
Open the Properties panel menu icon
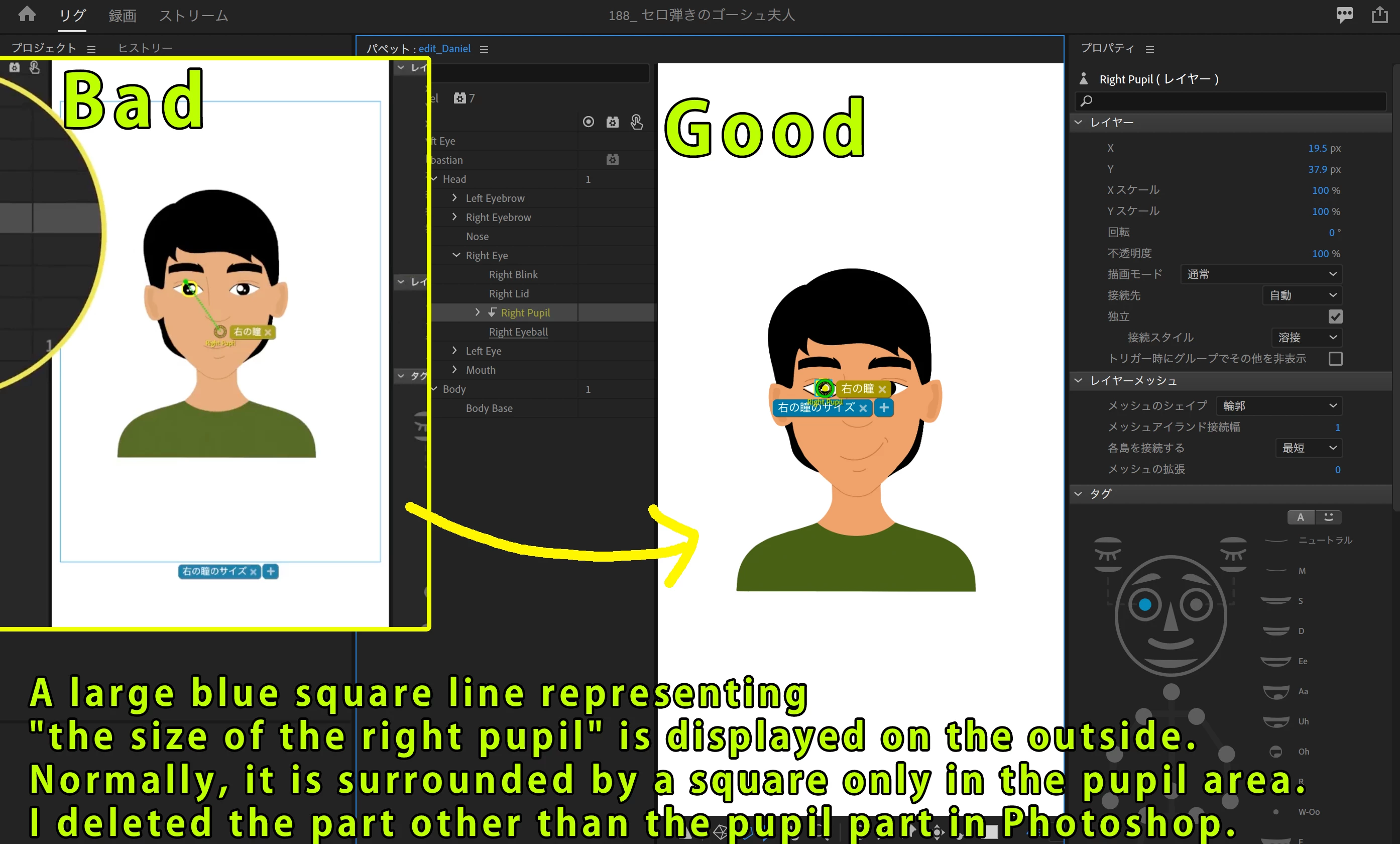click(1149, 49)
